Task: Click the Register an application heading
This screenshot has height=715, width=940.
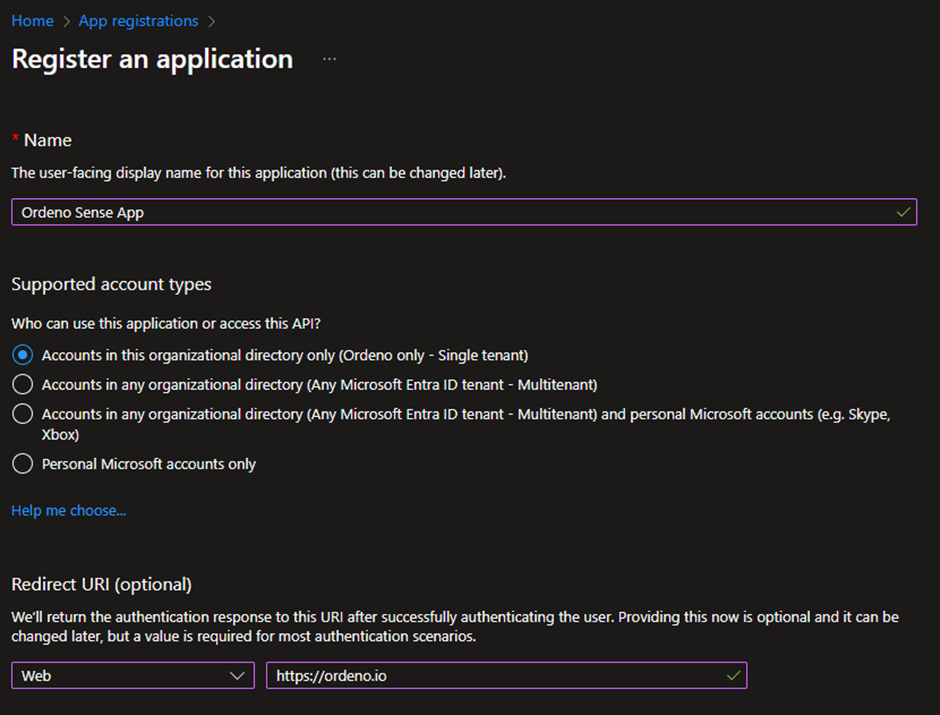Action: tap(152, 59)
